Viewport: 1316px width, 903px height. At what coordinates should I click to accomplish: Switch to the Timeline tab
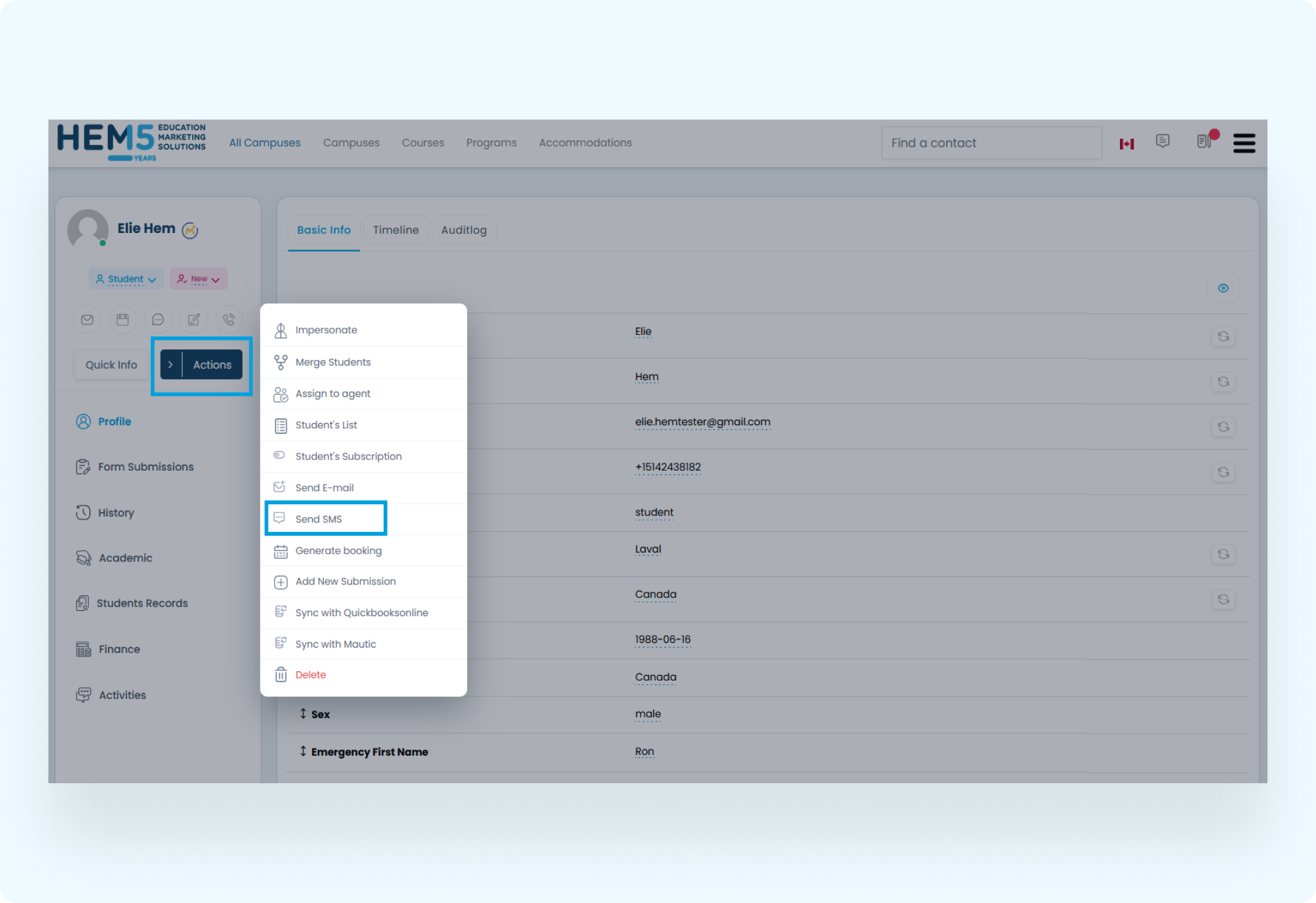(395, 230)
